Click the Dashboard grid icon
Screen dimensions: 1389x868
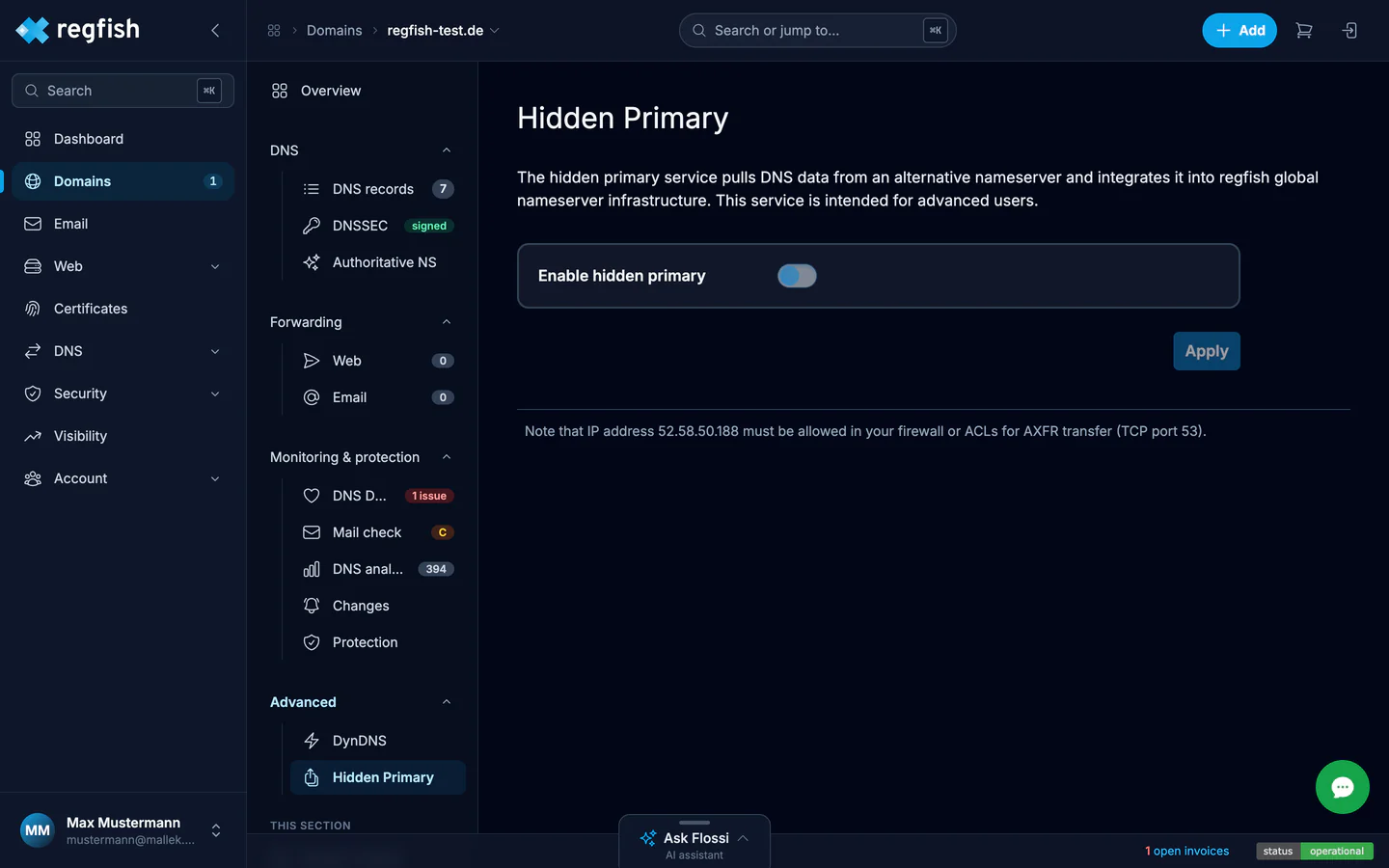(33, 139)
